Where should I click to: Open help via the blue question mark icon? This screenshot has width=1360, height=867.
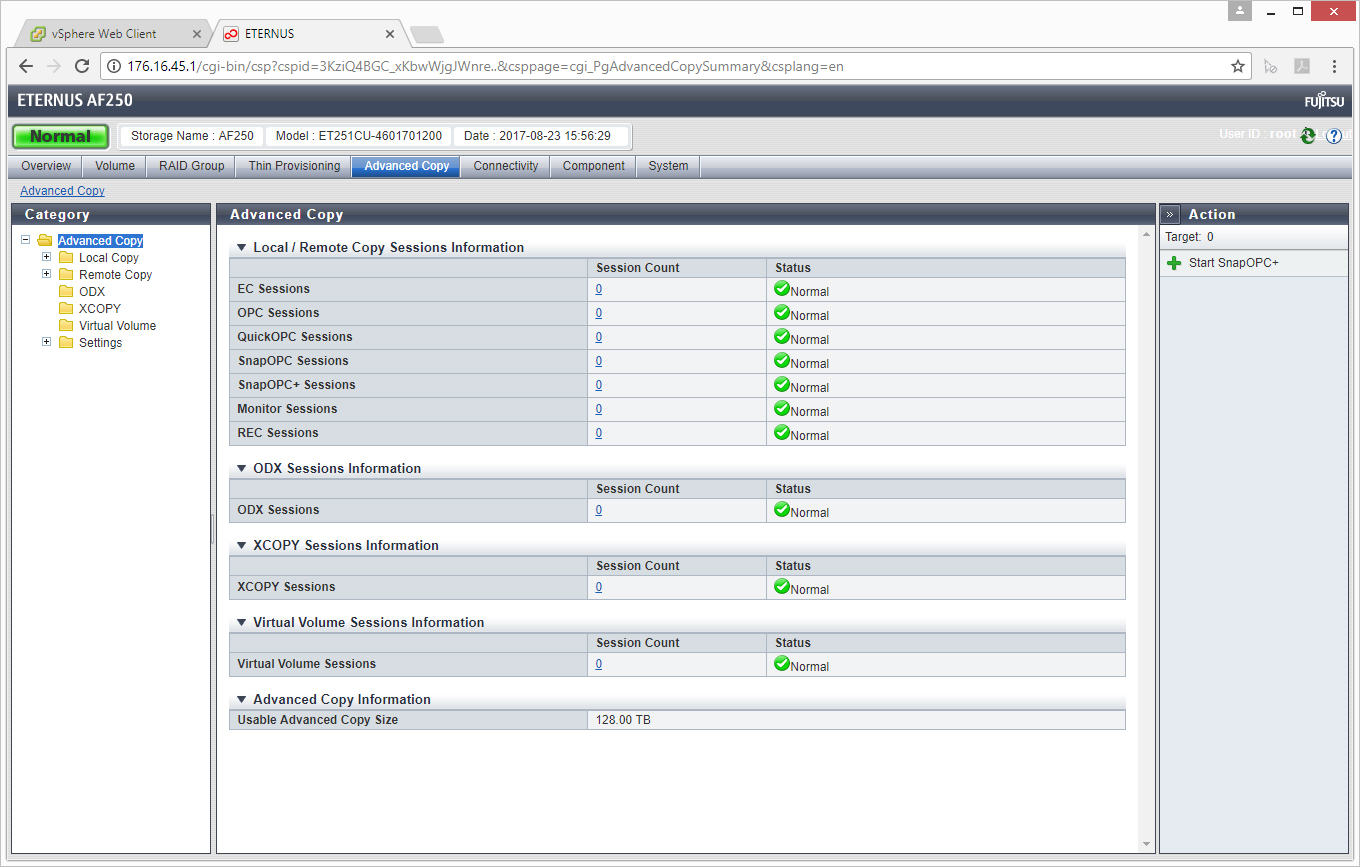(1333, 136)
